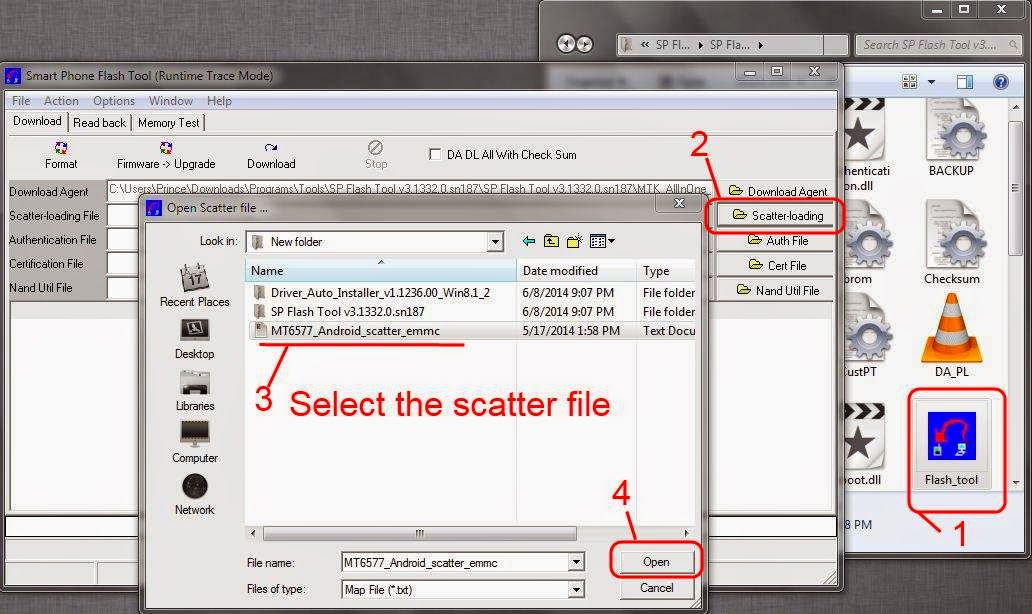The height and width of the screenshot is (614, 1032).
Task: Click the Nand Util File button
Action: click(x=778, y=291)
